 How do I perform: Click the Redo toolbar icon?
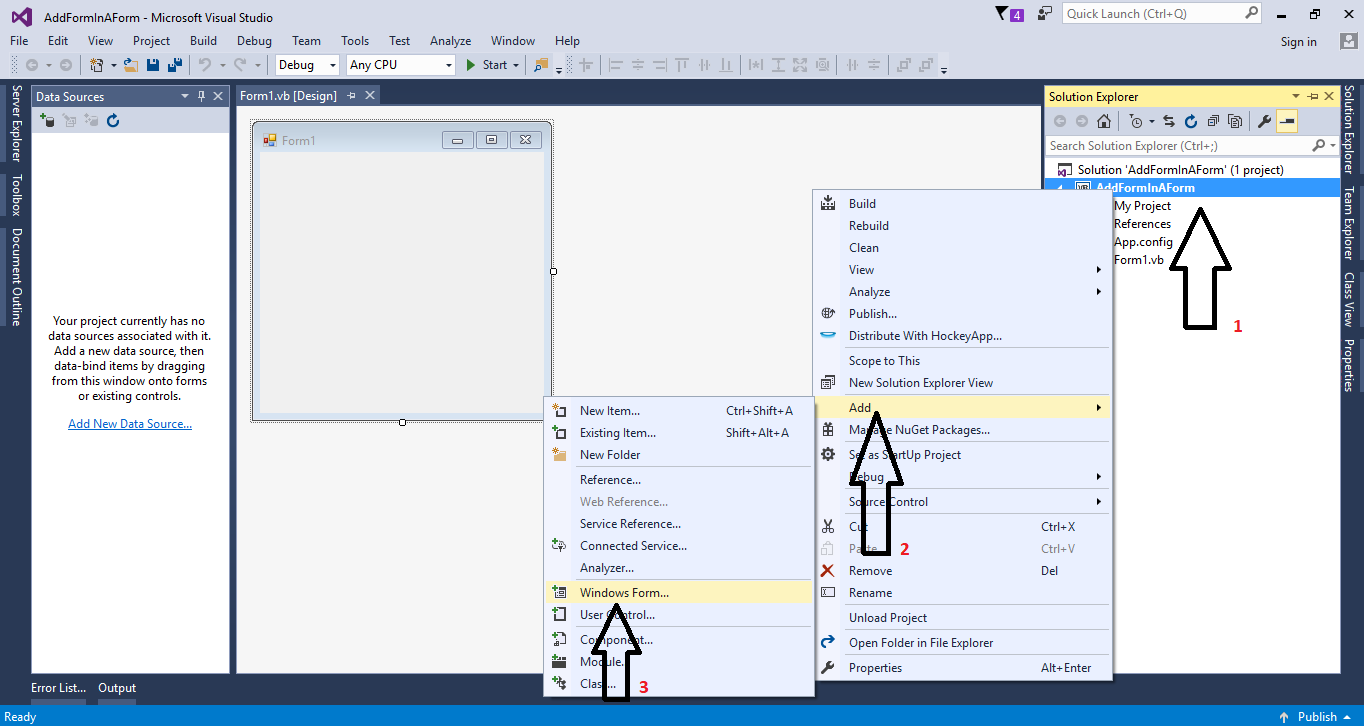(240, 65)
